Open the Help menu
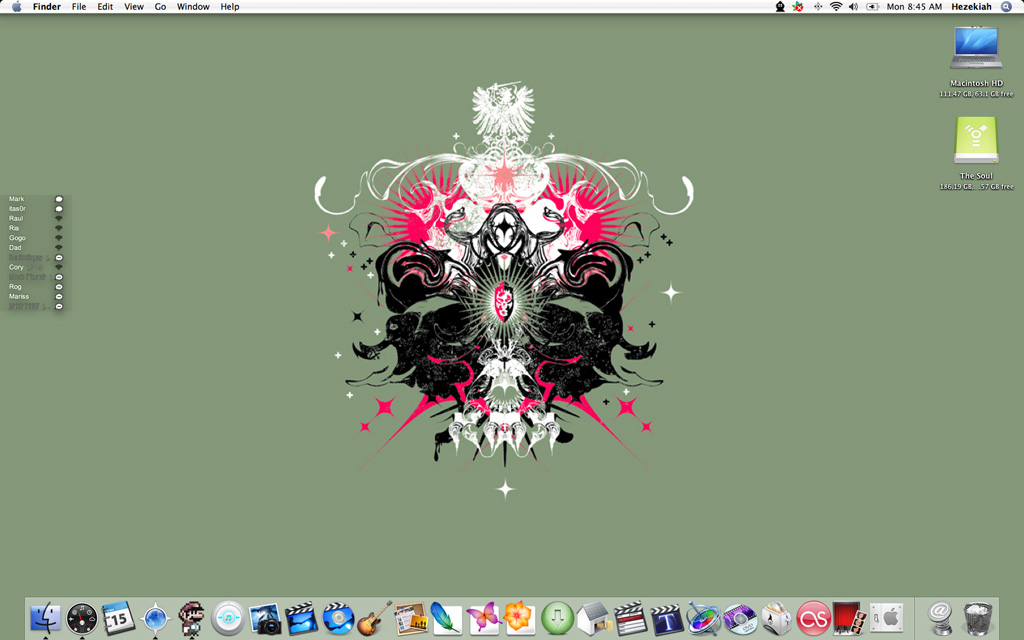The height and width of the screenshot is (640, 1024). [x=230, y=7]
